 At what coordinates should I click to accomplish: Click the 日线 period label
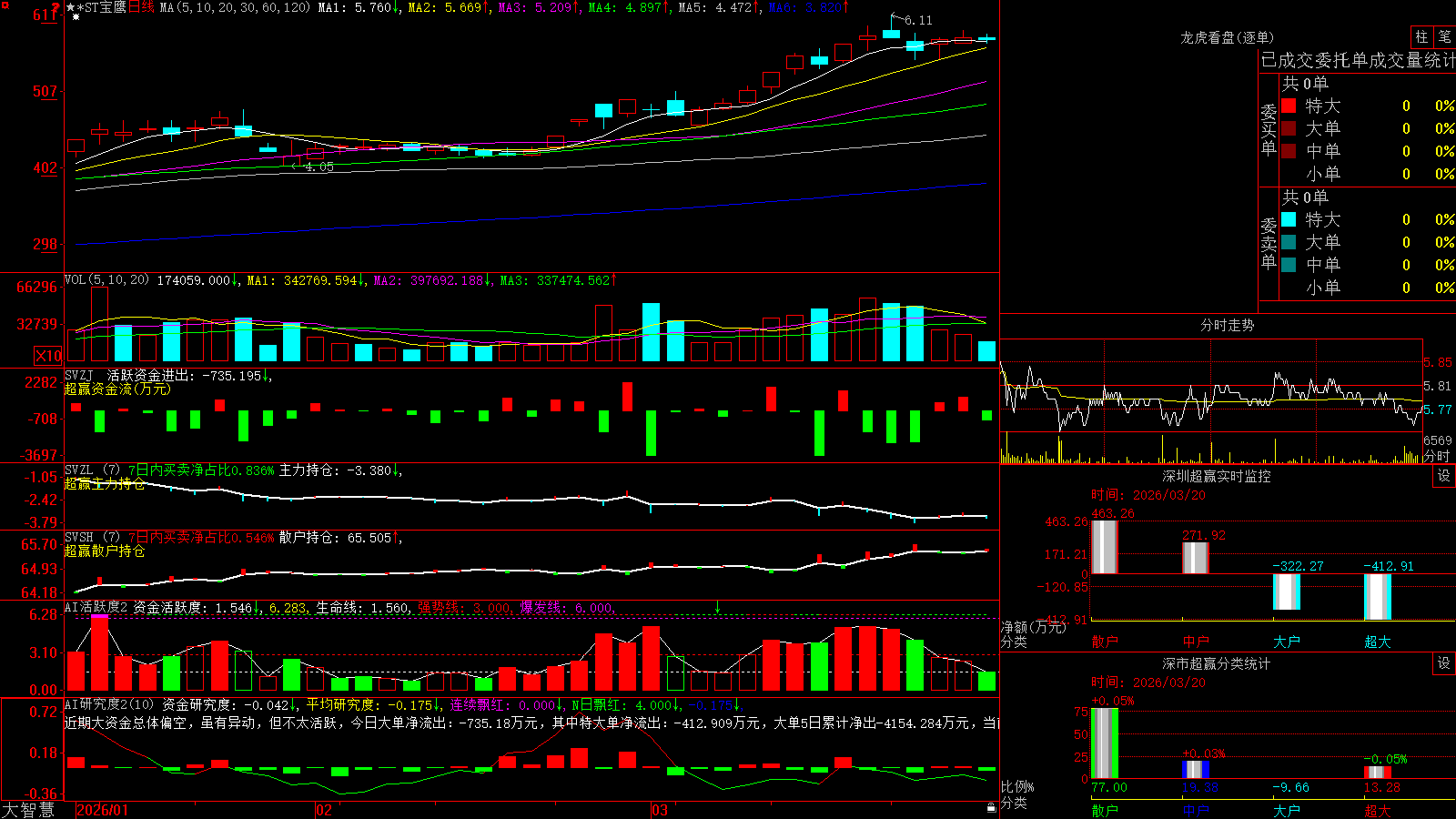point(141,7)
